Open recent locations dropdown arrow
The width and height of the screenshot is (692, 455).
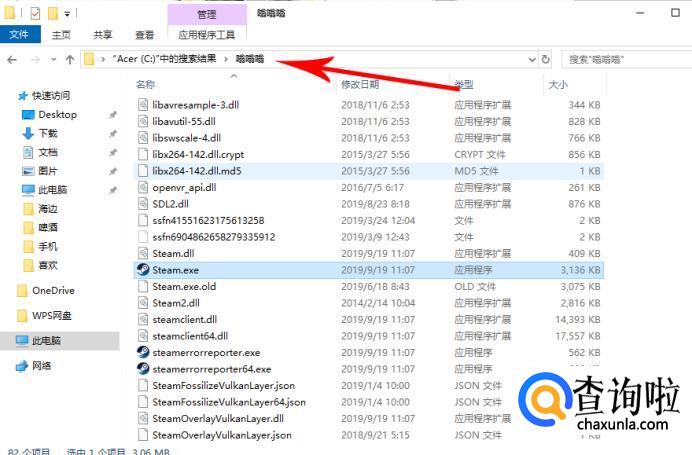point(53,59)
